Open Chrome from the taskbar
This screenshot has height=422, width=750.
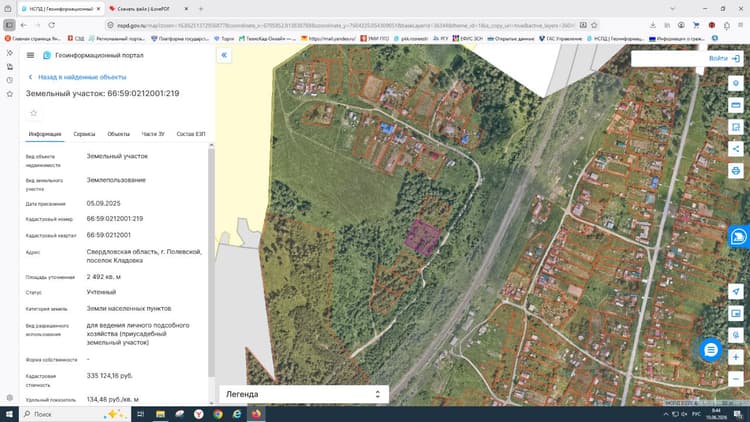[x=218, y=414]
